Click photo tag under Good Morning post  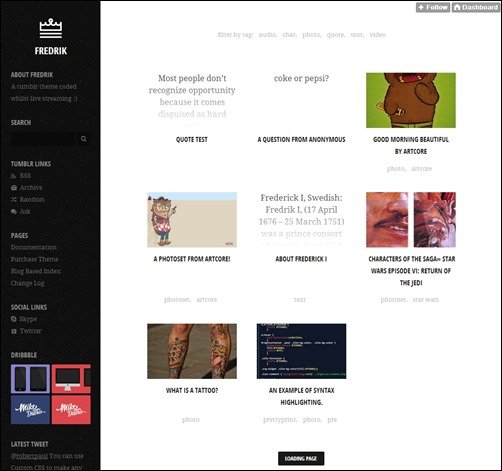396,169
